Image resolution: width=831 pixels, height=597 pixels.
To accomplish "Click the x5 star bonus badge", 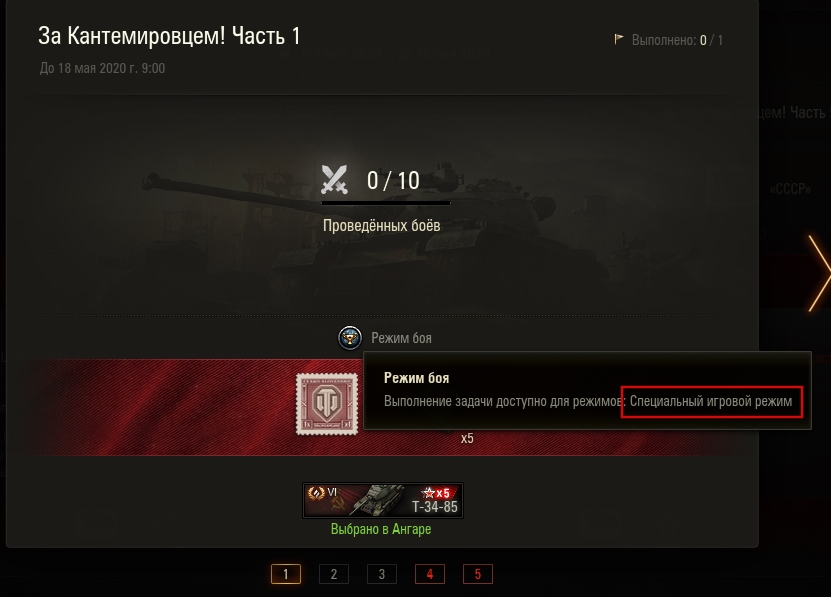I will (x=436, y=493).
